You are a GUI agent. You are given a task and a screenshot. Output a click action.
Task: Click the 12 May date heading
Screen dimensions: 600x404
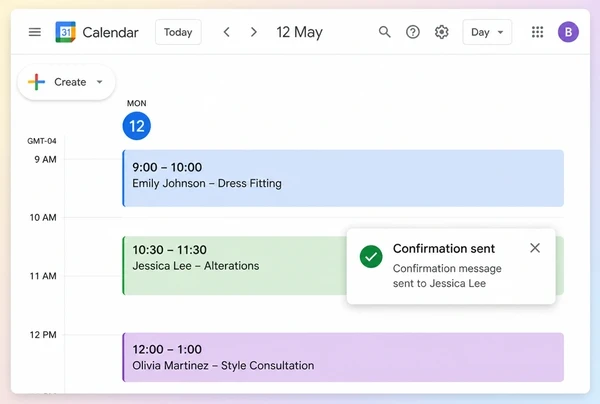300,33
